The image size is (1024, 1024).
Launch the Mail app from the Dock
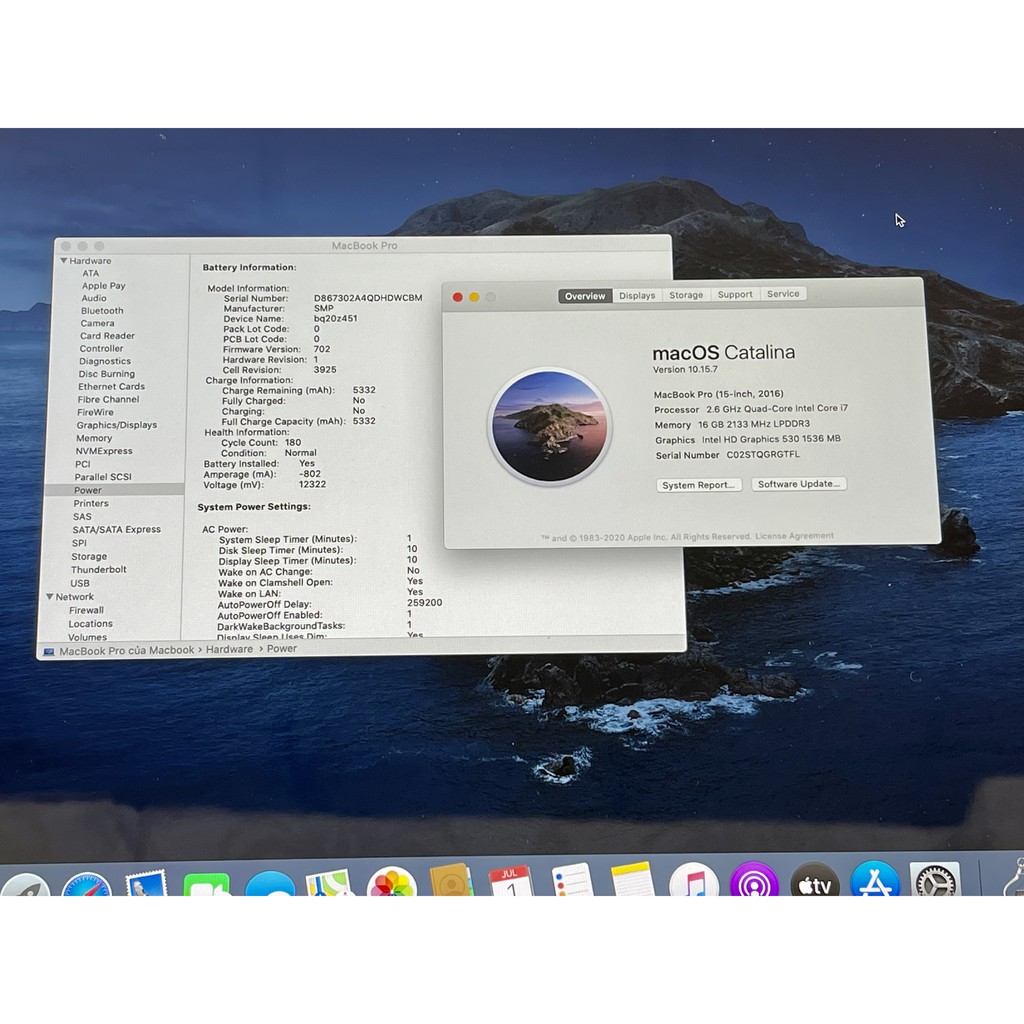(146, 885)
